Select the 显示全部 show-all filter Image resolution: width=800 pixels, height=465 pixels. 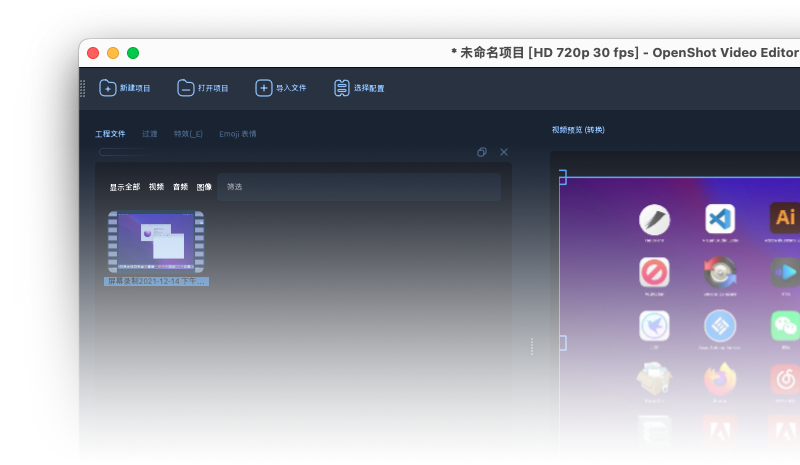point(125,187)
